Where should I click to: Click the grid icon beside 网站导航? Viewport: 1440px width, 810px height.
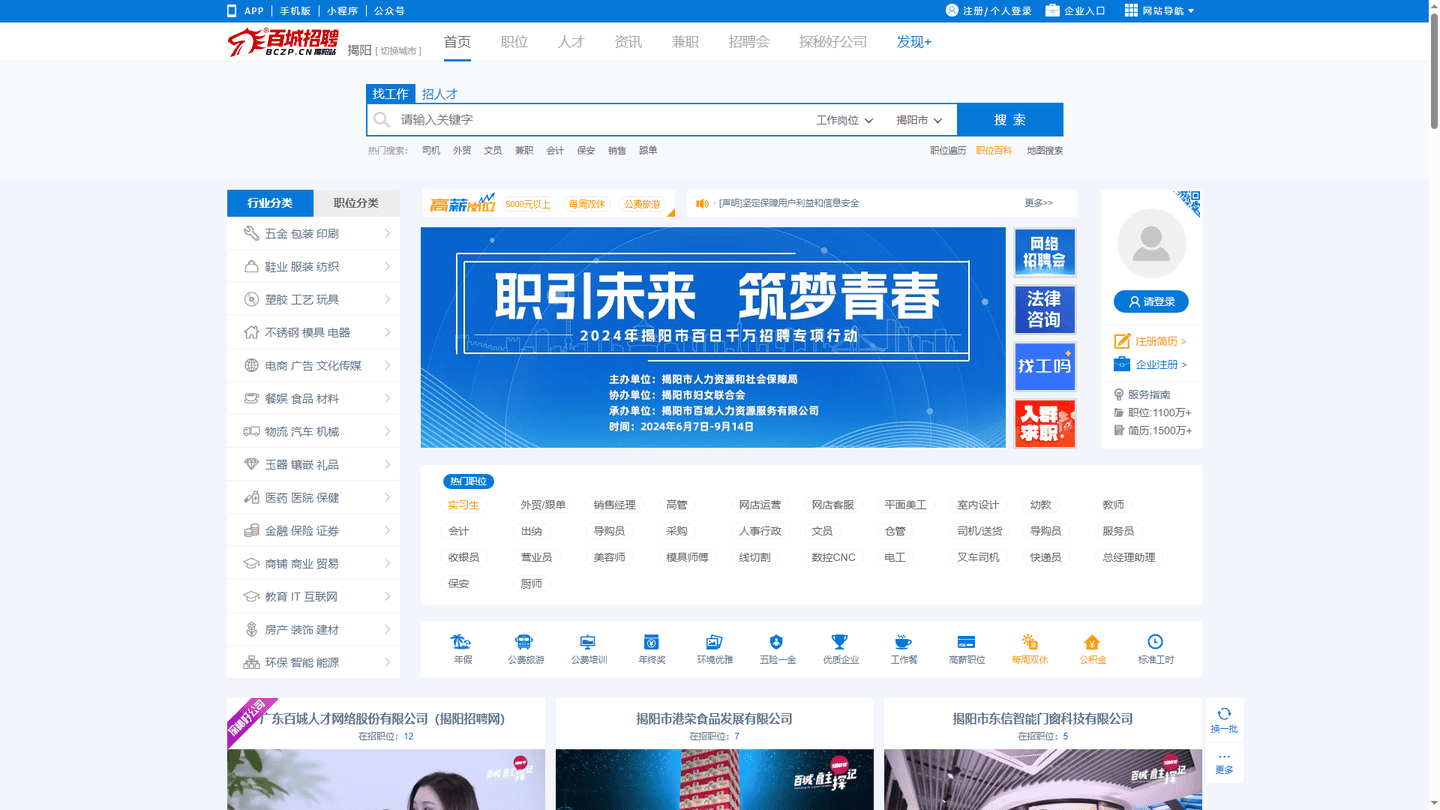pyautogui.click(x=1131, y=10)
